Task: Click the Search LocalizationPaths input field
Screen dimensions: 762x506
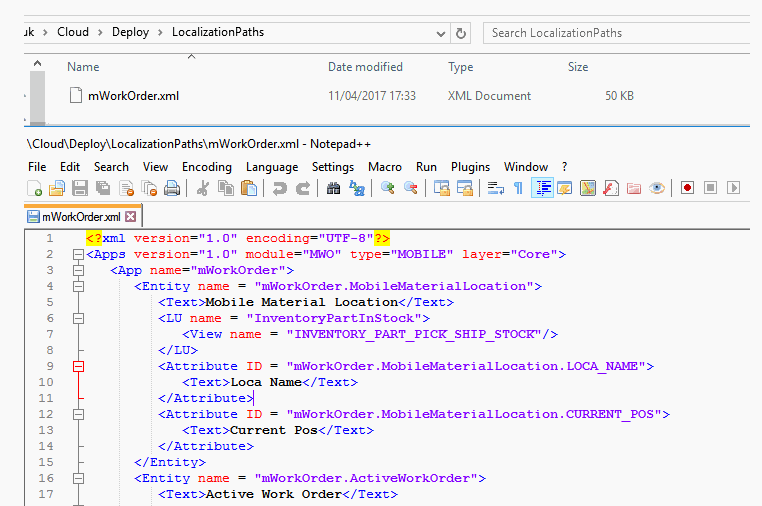Action: tap(617, 33)
